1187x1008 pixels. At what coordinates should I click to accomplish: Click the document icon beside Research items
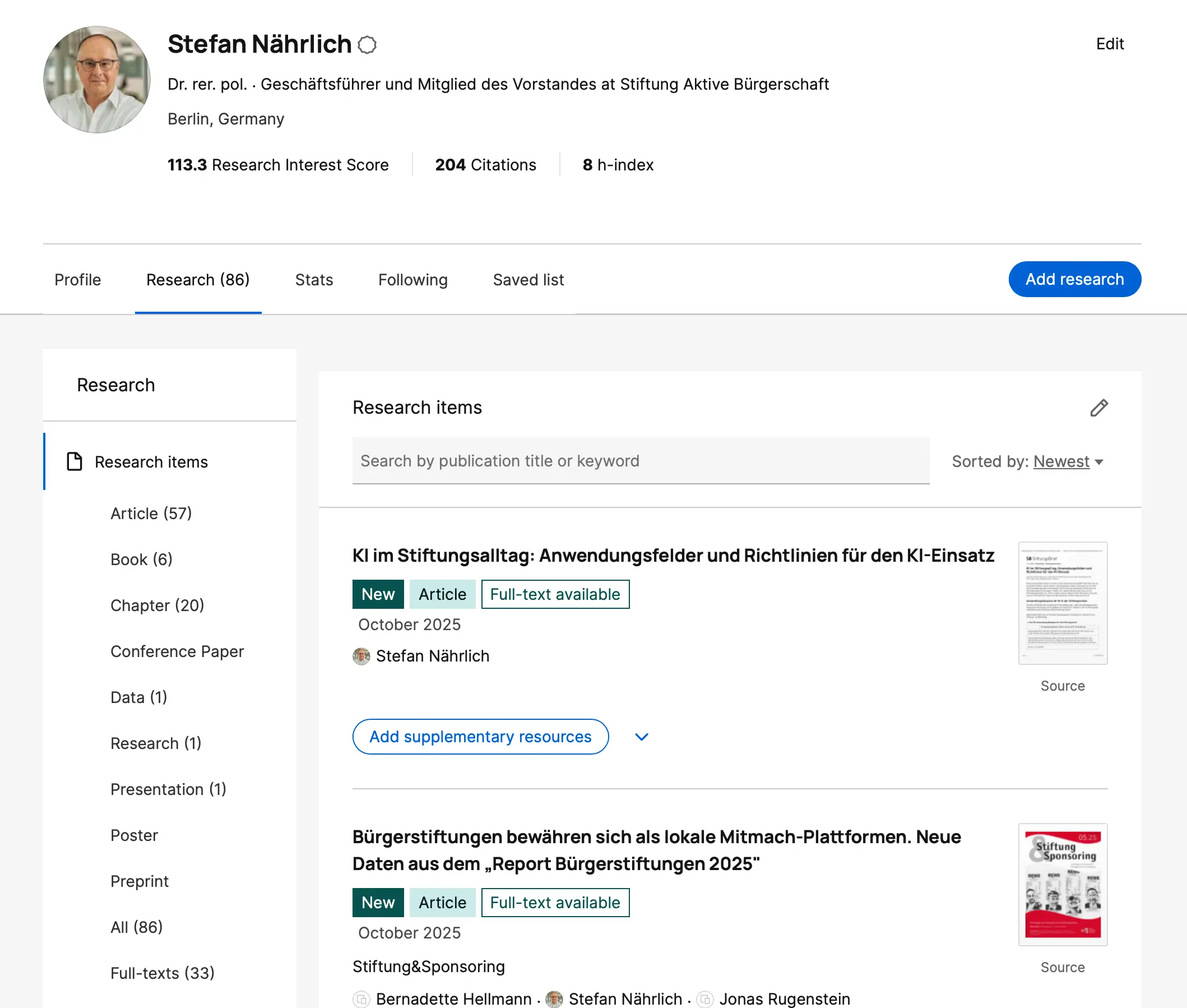pyautogui.click(x=75, y=462)
